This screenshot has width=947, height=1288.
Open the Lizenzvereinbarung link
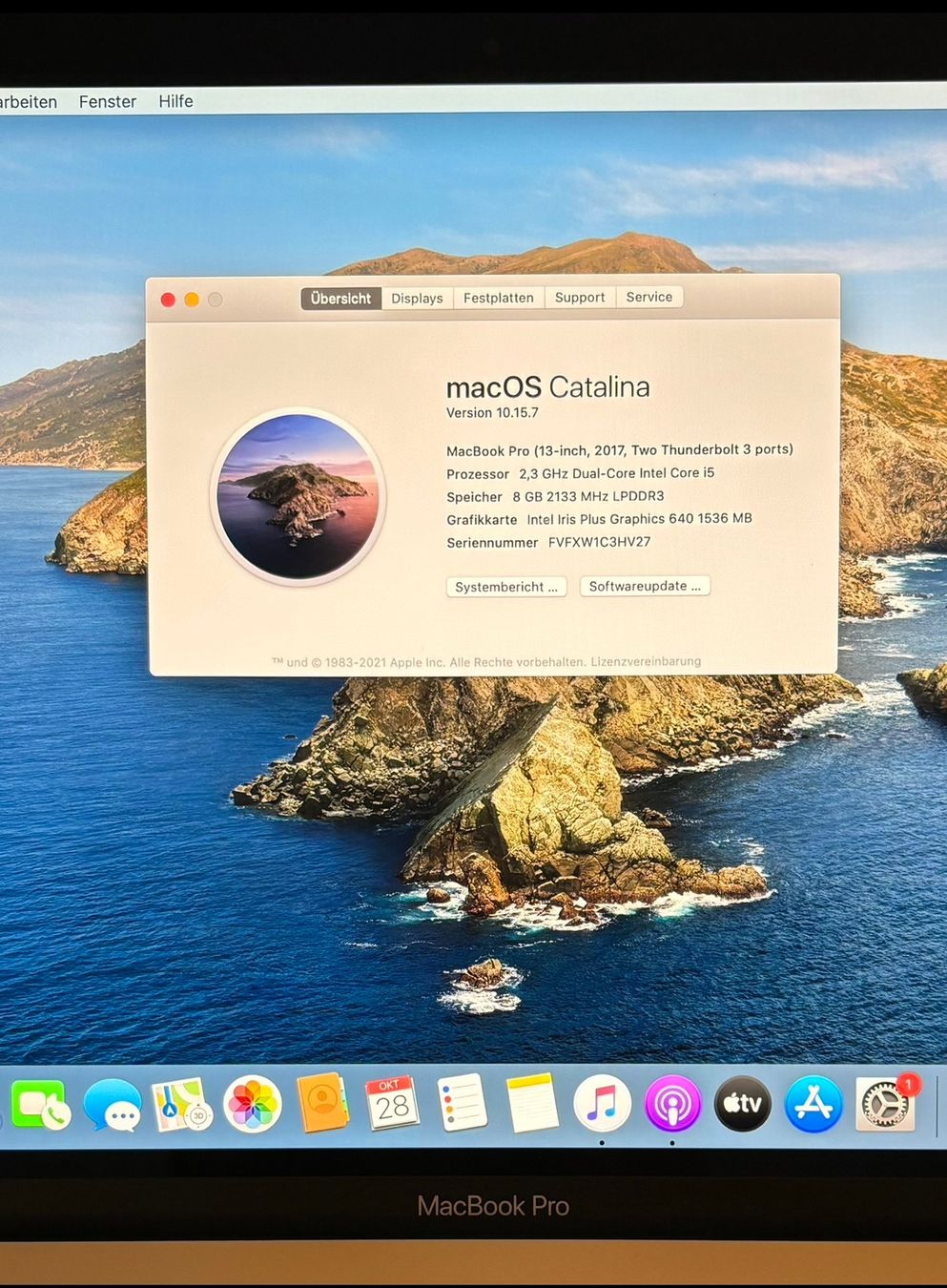click(646, 661)
